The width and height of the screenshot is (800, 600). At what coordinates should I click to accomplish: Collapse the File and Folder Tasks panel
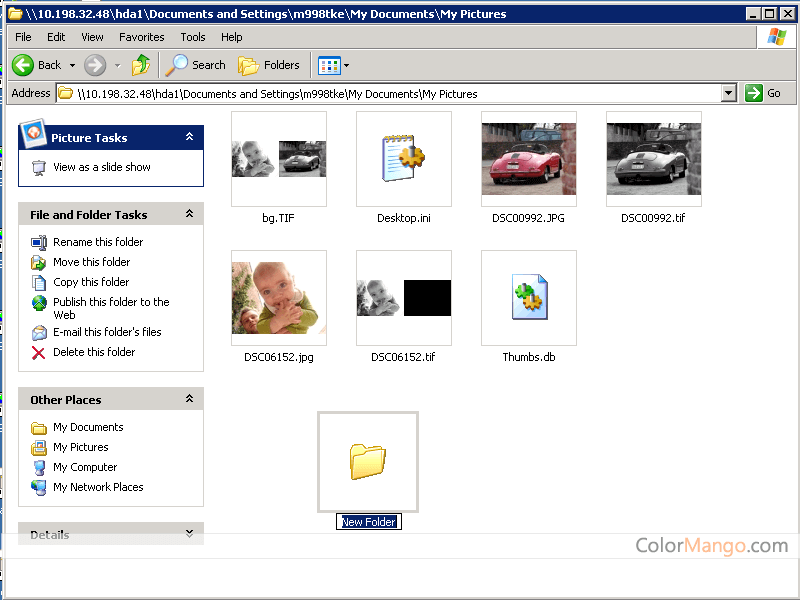189,214
